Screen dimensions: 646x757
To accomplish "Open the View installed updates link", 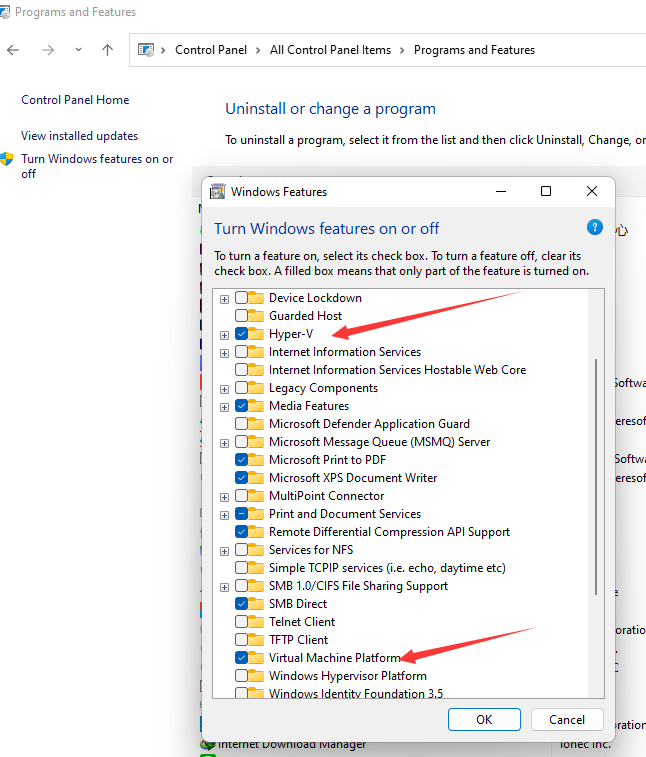I will tap(80, 136).
